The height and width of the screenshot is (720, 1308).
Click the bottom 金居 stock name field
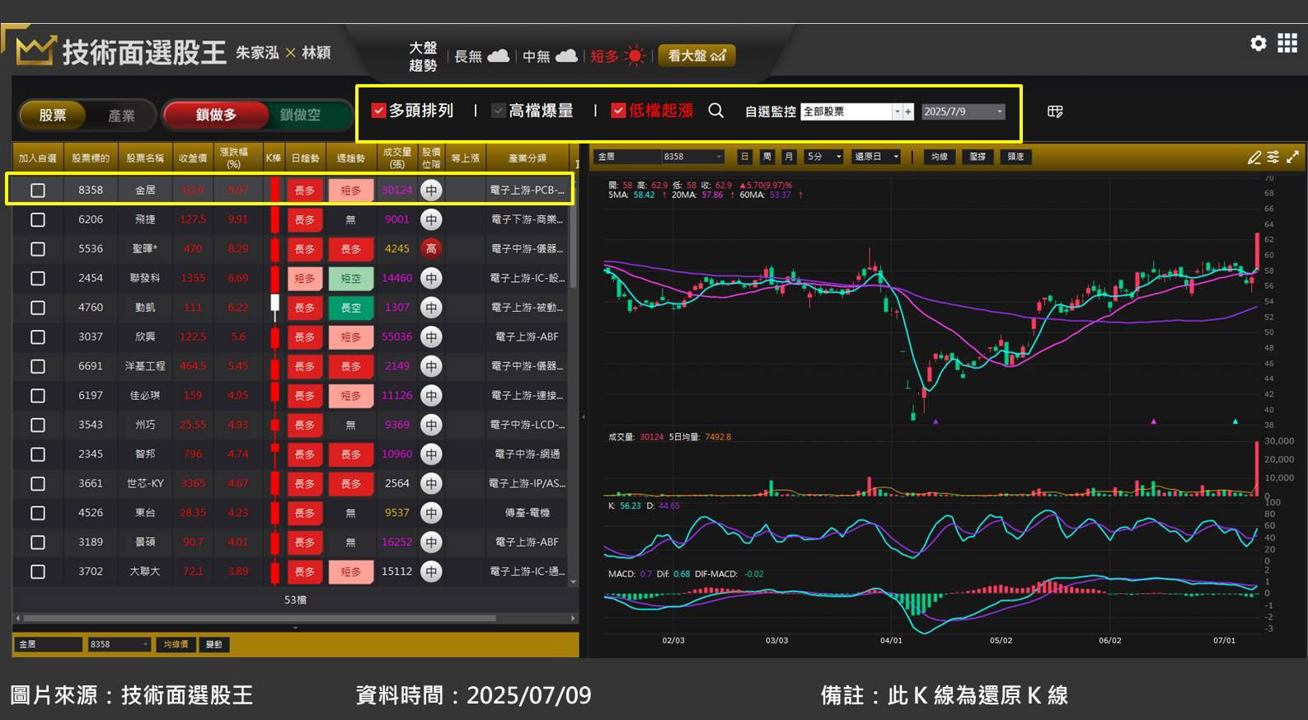point(48,645)
